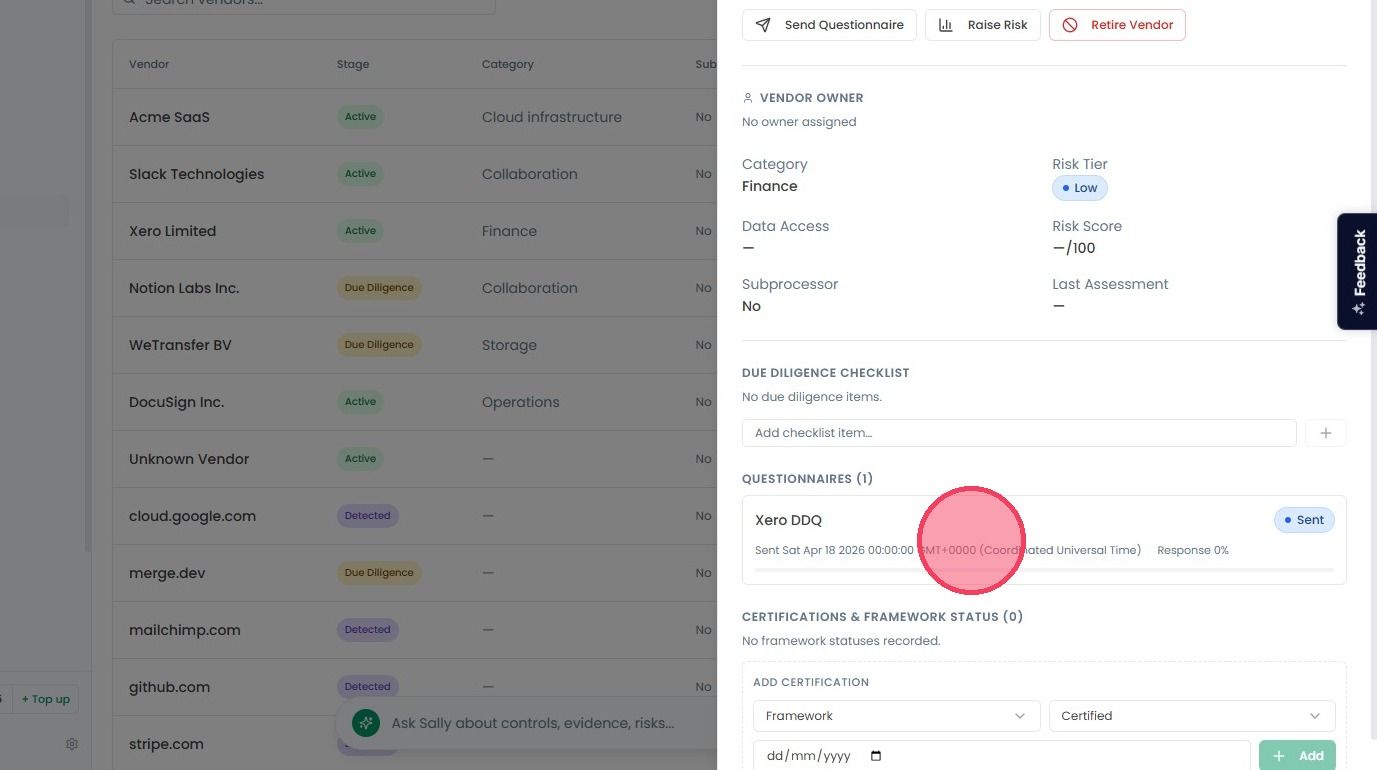Click Due Diligence badge for Notion Labs Inc.

pos(379,288)
